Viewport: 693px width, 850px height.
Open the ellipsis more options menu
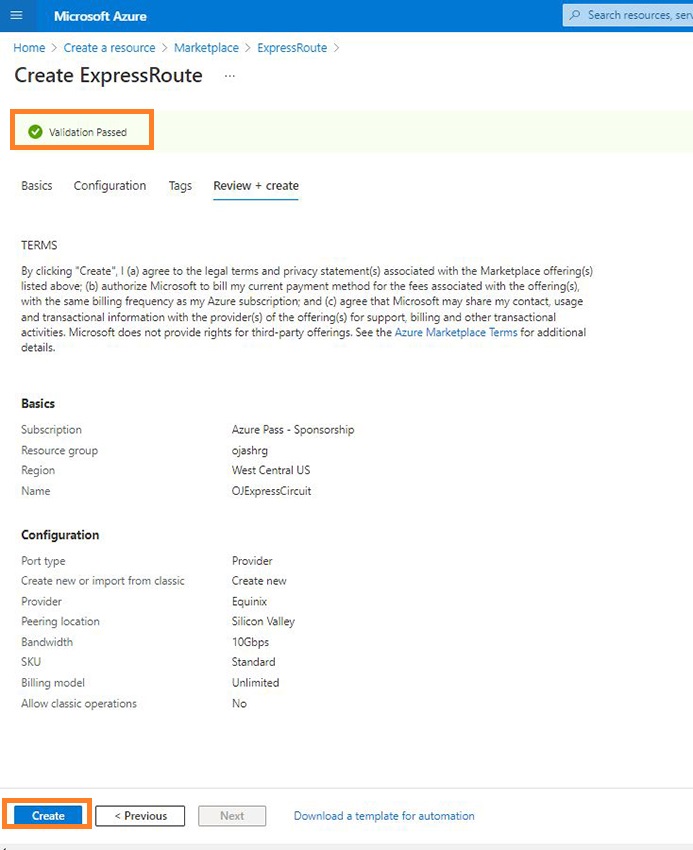229,76
